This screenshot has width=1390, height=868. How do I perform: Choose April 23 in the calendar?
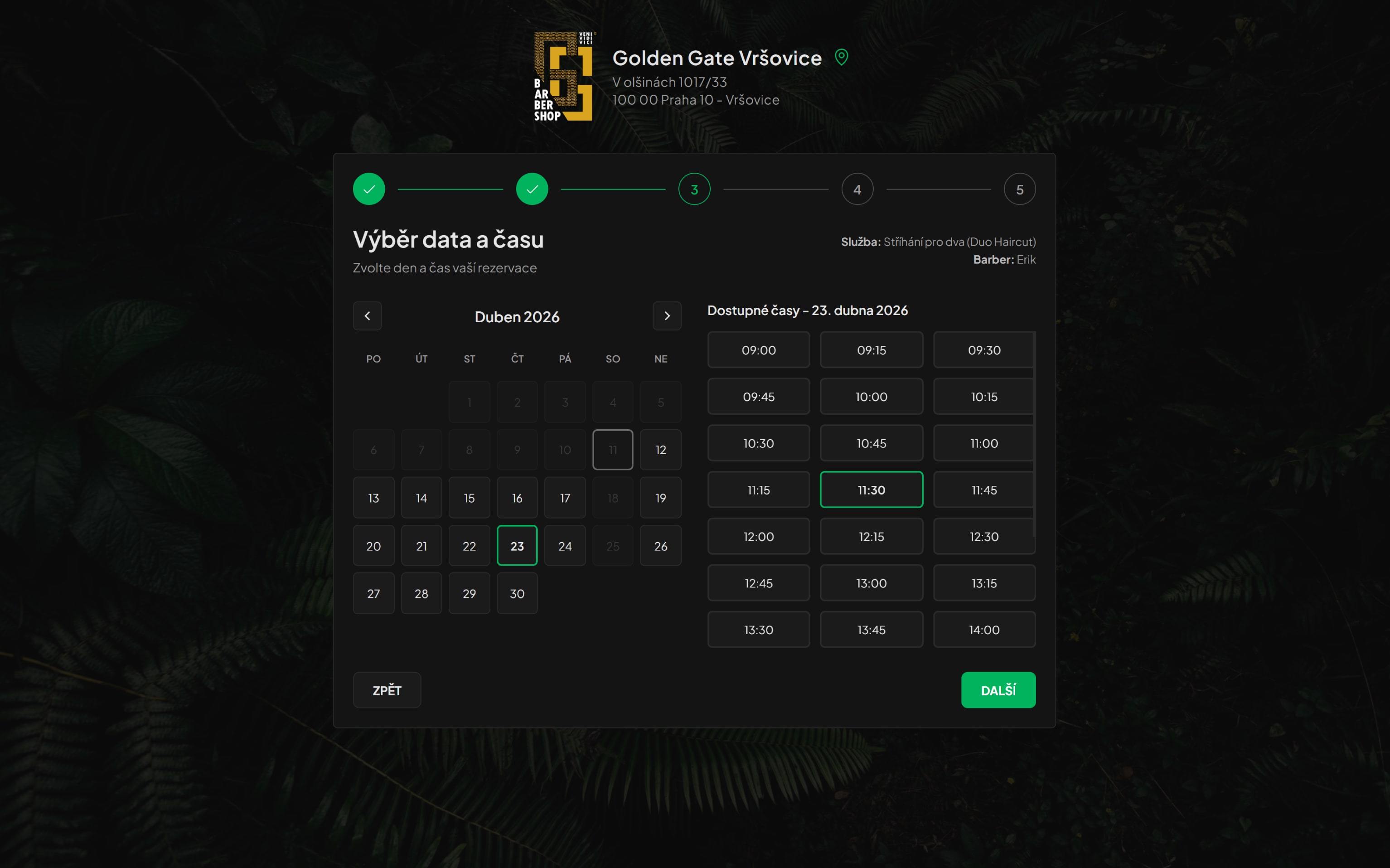tap(517, 546)
